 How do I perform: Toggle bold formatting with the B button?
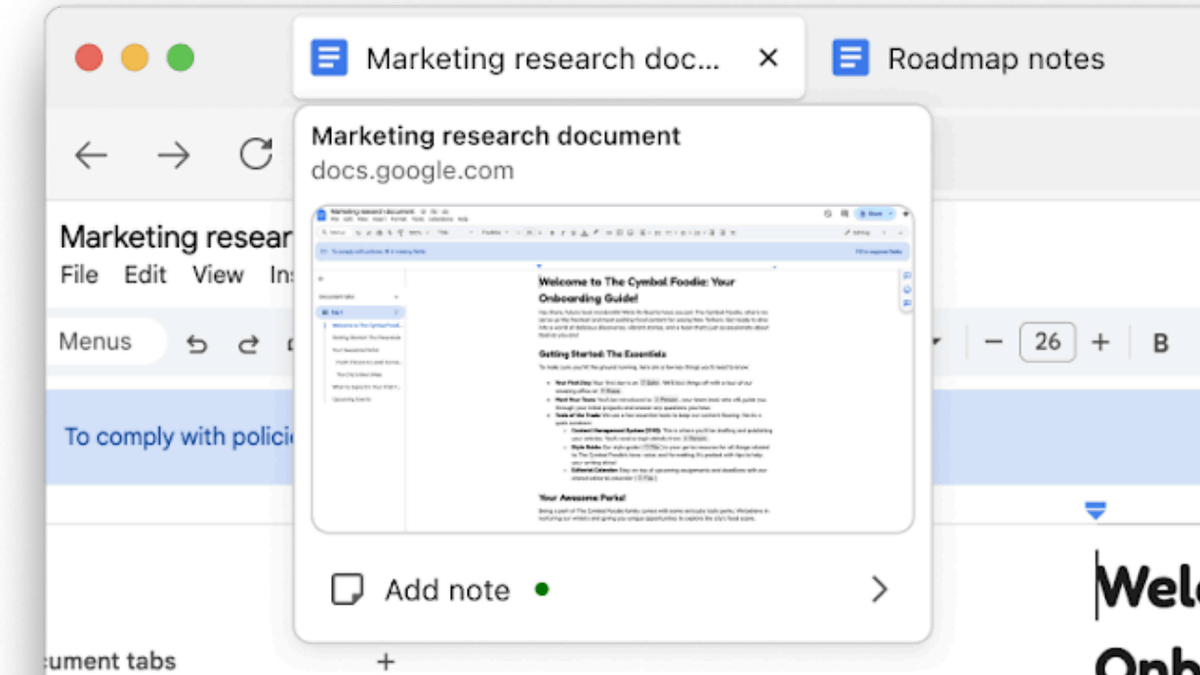[x=1161, y=343]
